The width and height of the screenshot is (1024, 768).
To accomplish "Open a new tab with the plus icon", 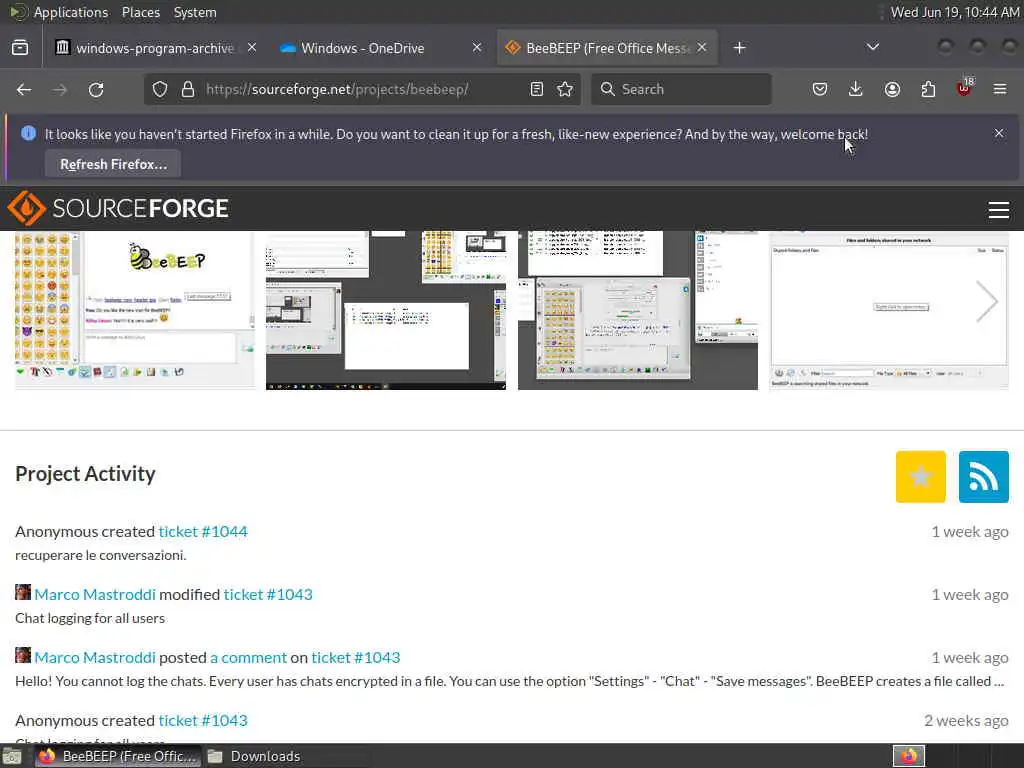I will (739, 48).
